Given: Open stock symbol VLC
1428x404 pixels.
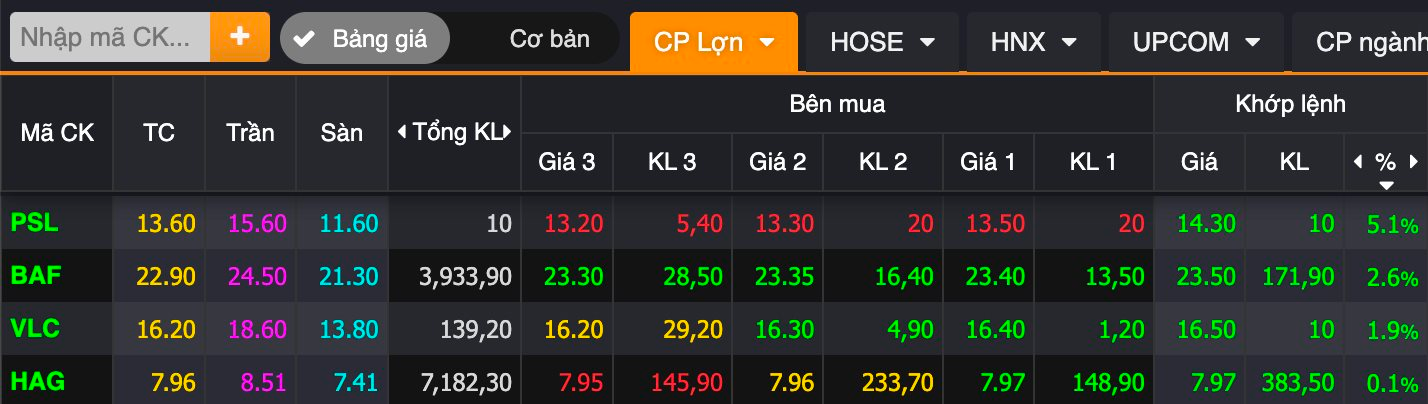Looking at the screenshot, I should click(35, 328).
